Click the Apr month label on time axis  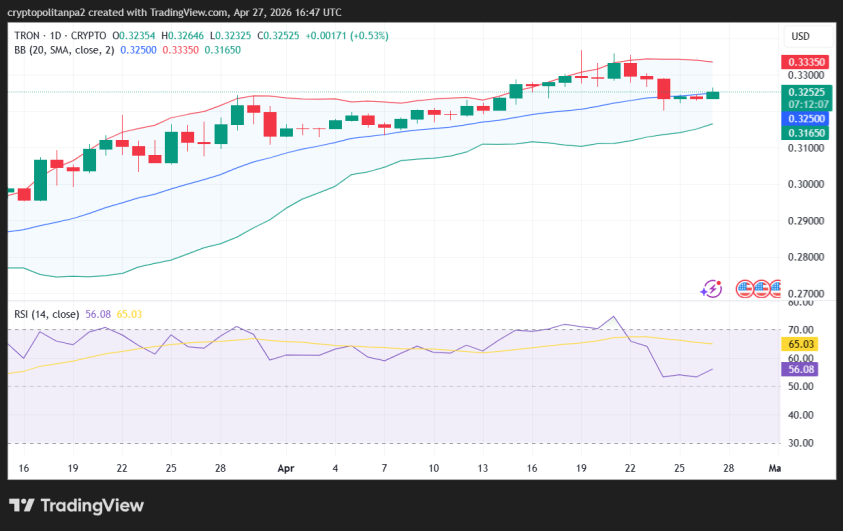(286, 467)
